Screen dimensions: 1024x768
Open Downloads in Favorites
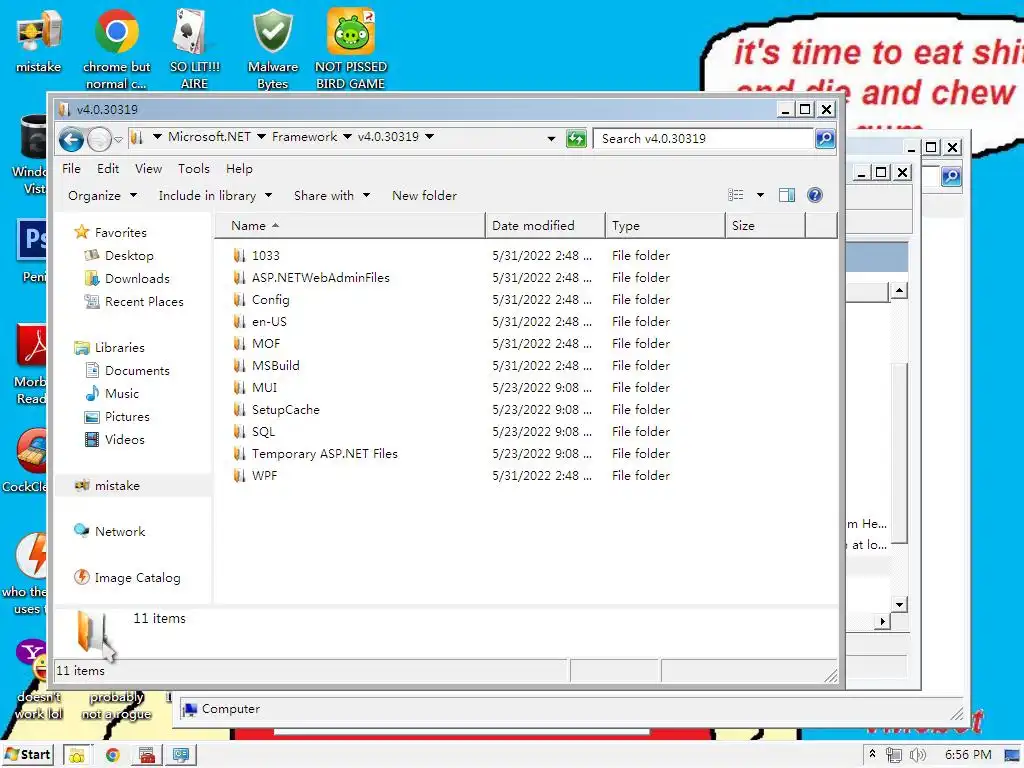point(136,279)
